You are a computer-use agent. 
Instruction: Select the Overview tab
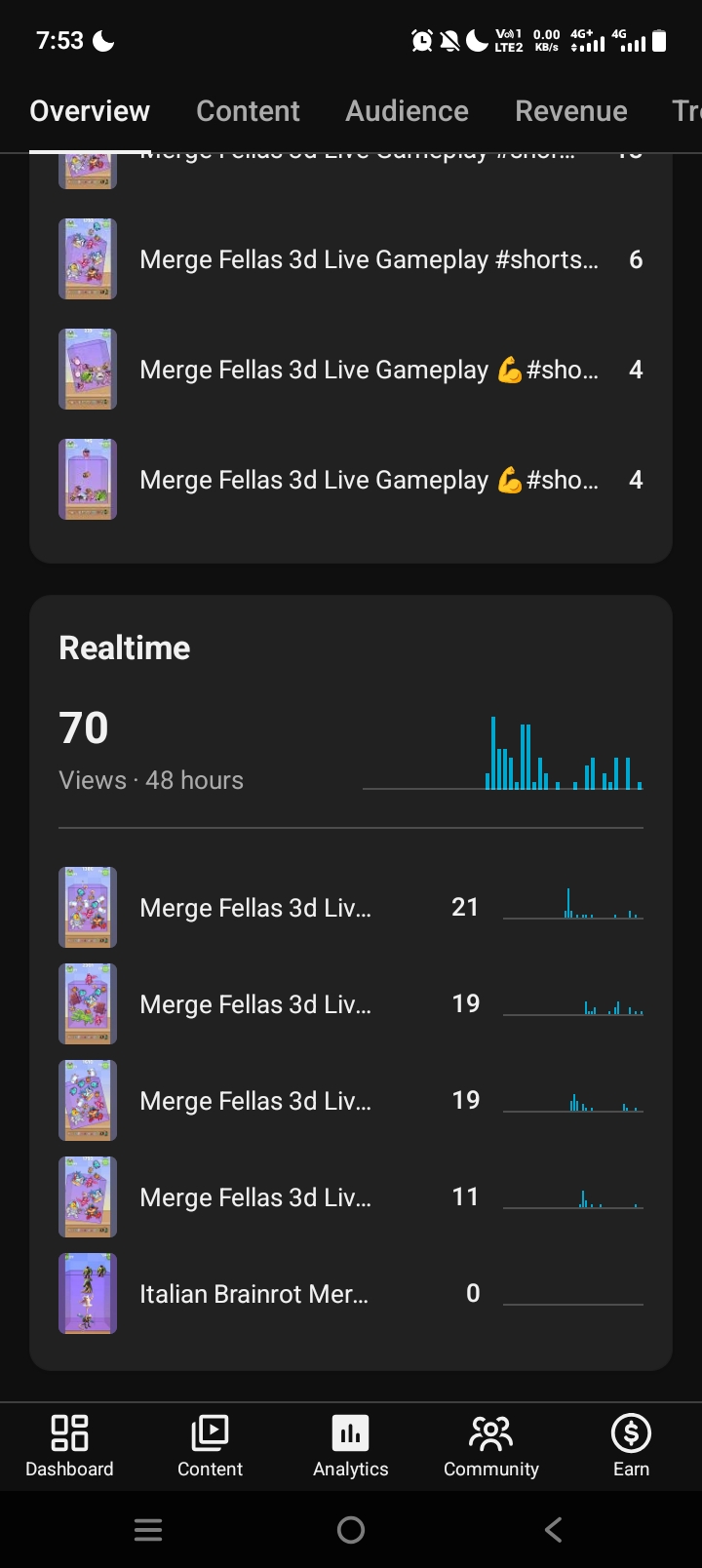point(90,111)
